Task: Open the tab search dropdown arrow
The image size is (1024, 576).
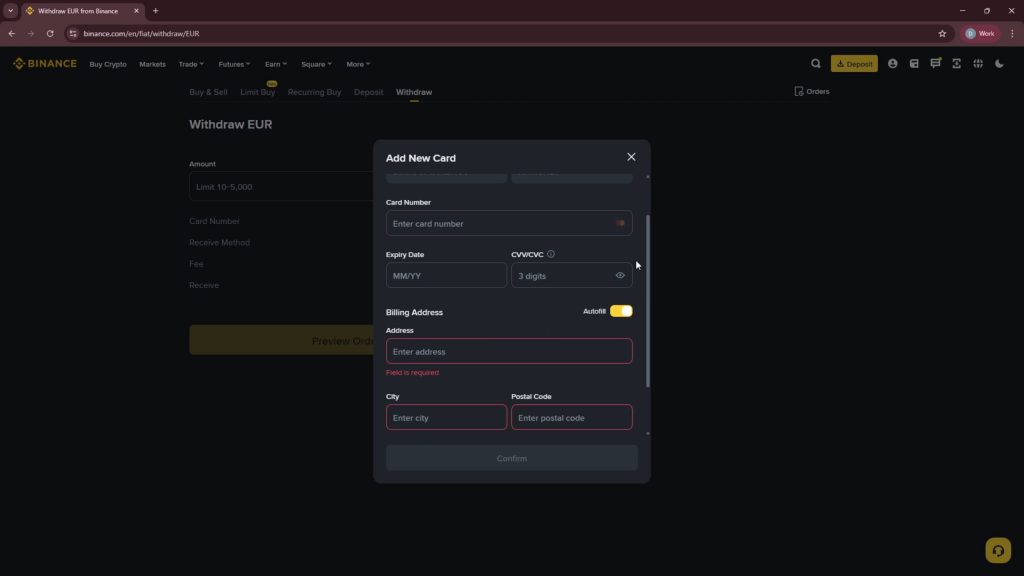Action: pyautogui.click(x=10, y=10)
